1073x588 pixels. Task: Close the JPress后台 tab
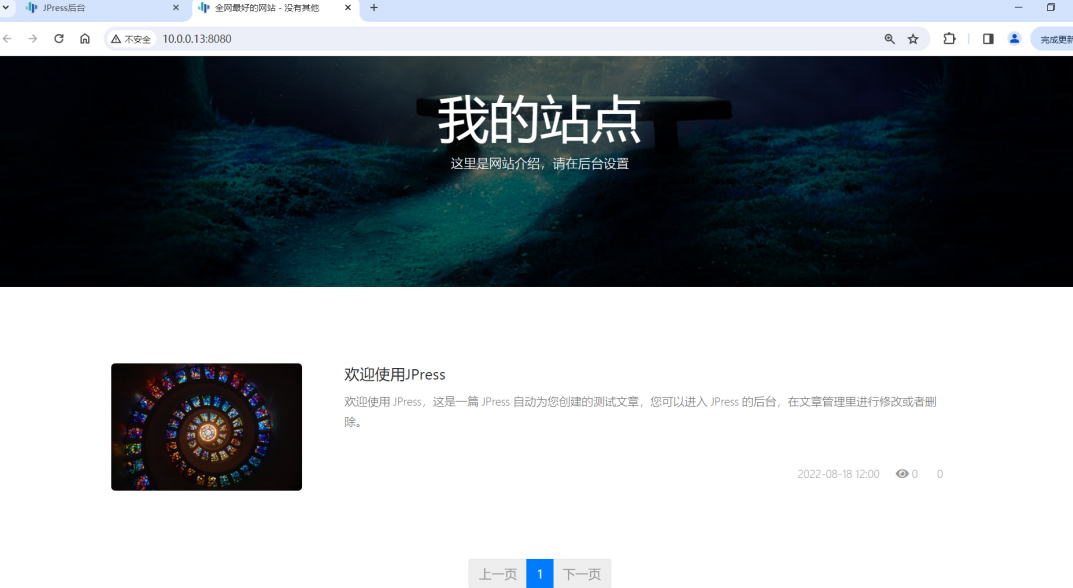(176, 8)
